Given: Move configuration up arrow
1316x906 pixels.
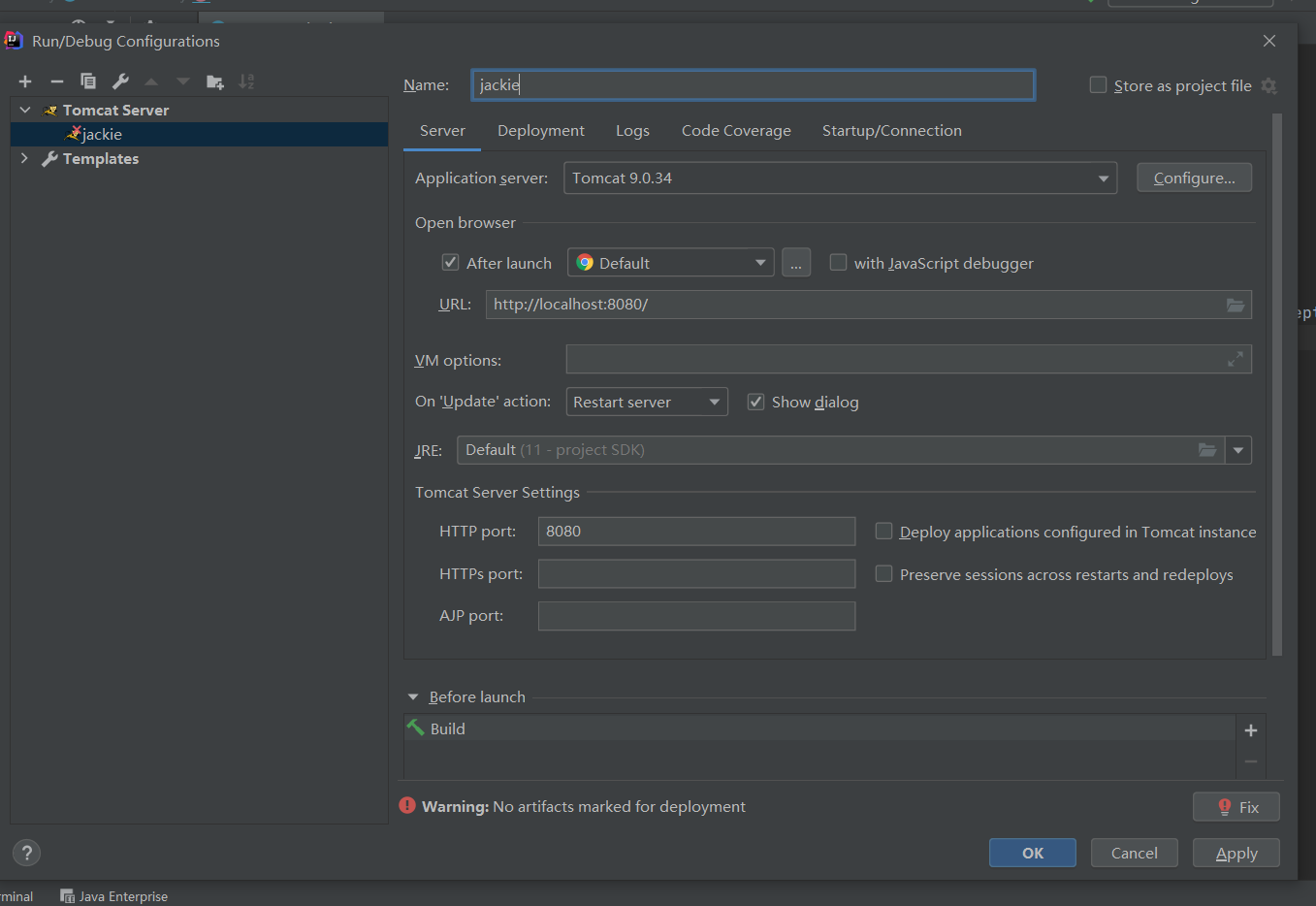Looking at the screenshot, I should pyautogui.click(x=151, y=81).
